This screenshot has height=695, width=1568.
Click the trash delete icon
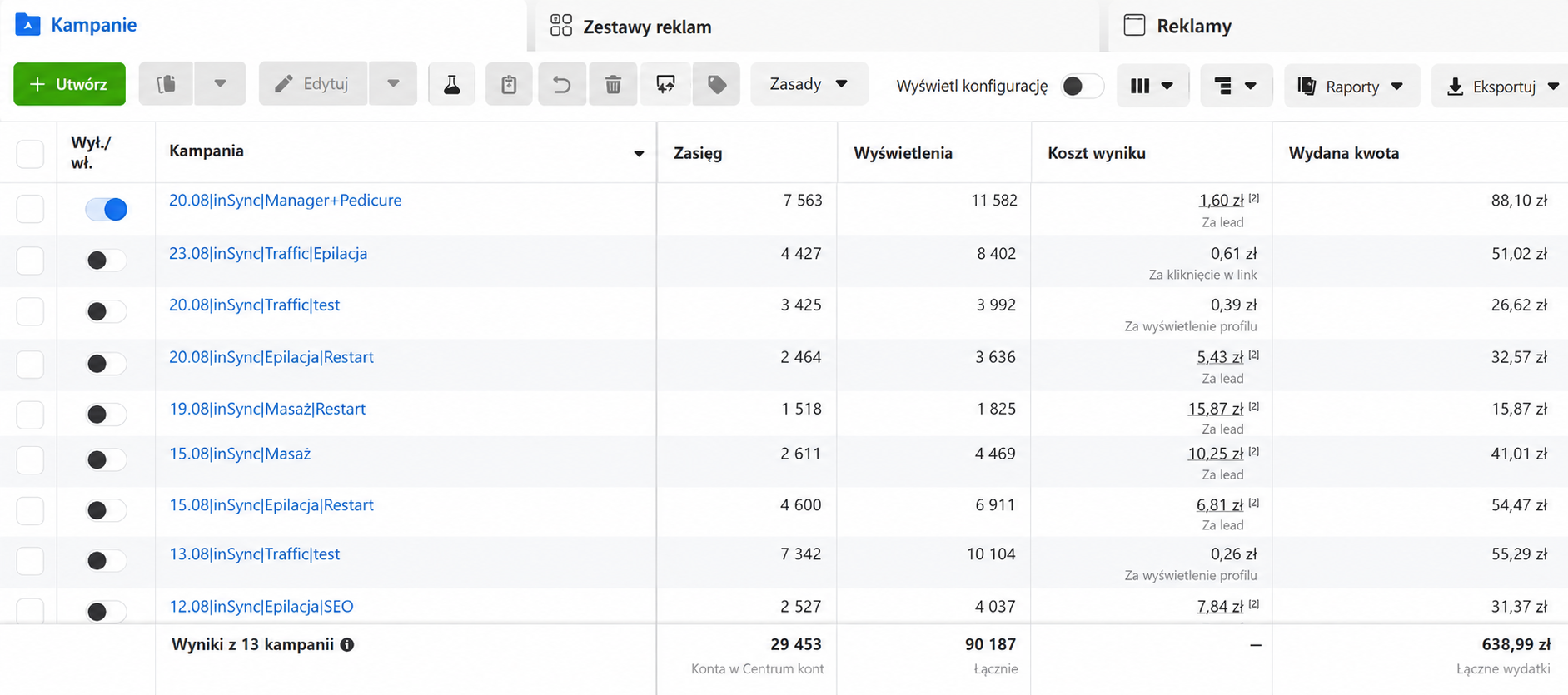pyautogui.click(x=614, y=84)
